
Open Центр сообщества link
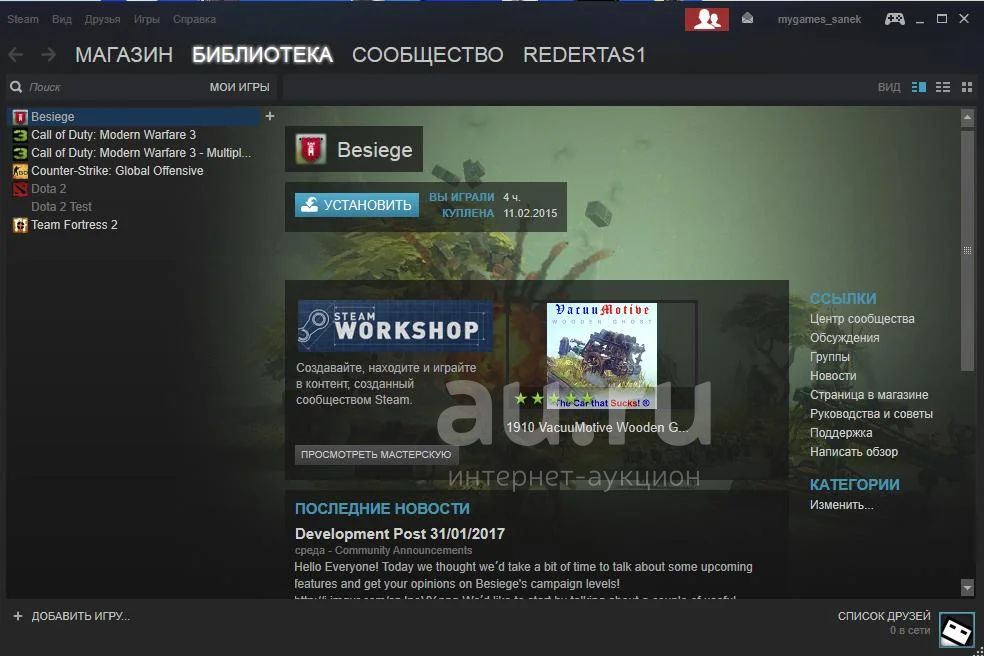click(x=862, y=319)
